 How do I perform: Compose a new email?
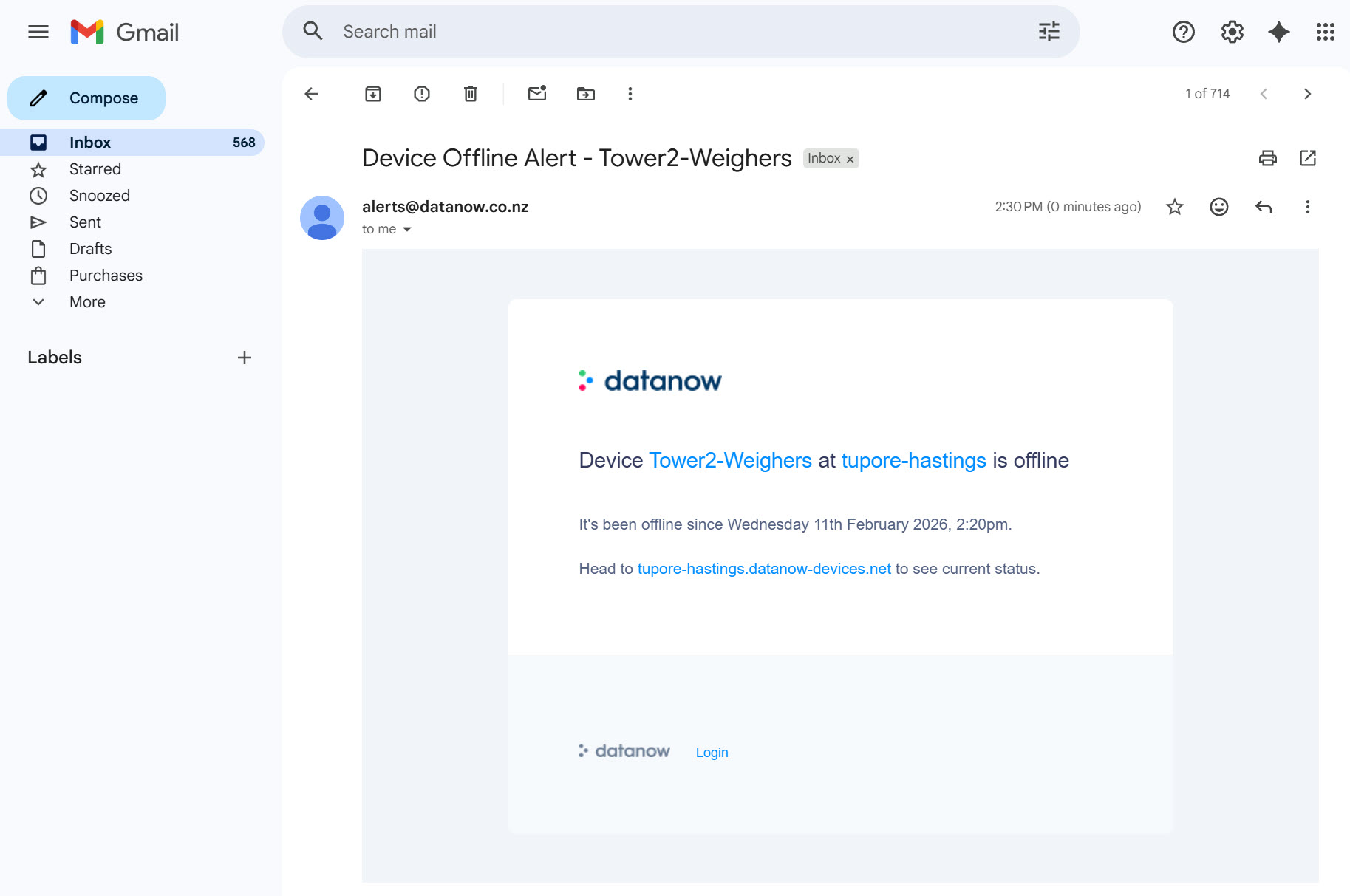pos(86,98)
